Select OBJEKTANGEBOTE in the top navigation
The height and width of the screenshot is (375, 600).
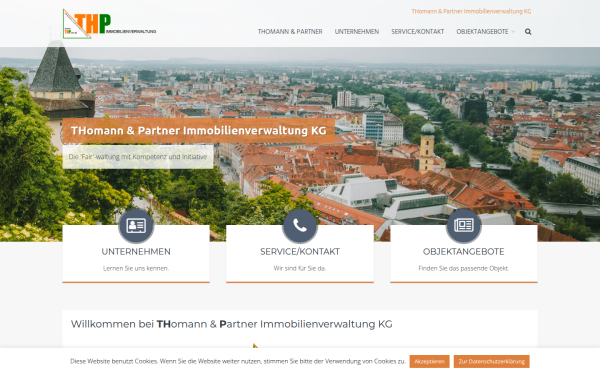click(482, 32)
